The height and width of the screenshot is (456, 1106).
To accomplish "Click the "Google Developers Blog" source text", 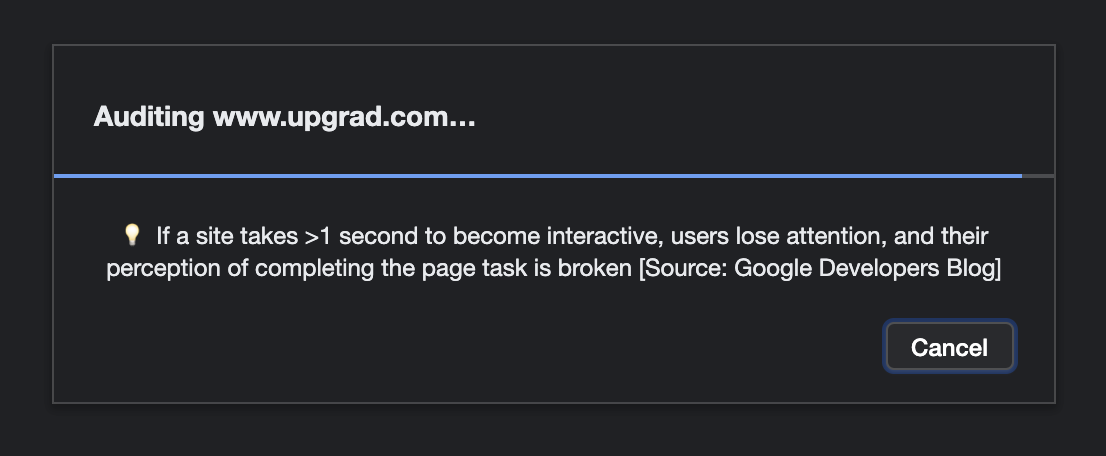I will 864,269.
